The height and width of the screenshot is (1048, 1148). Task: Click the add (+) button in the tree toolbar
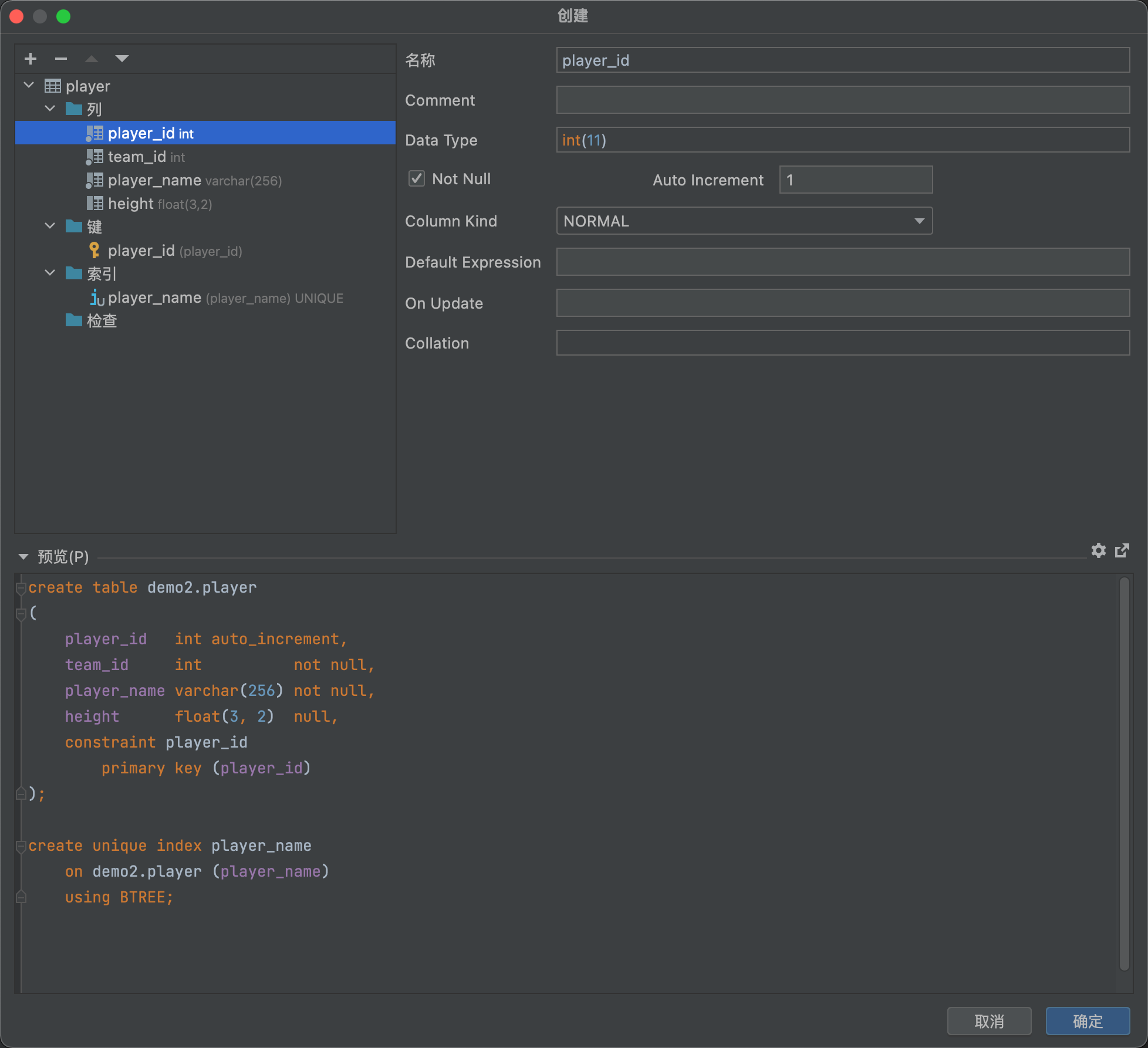click(x=31, y=59)
